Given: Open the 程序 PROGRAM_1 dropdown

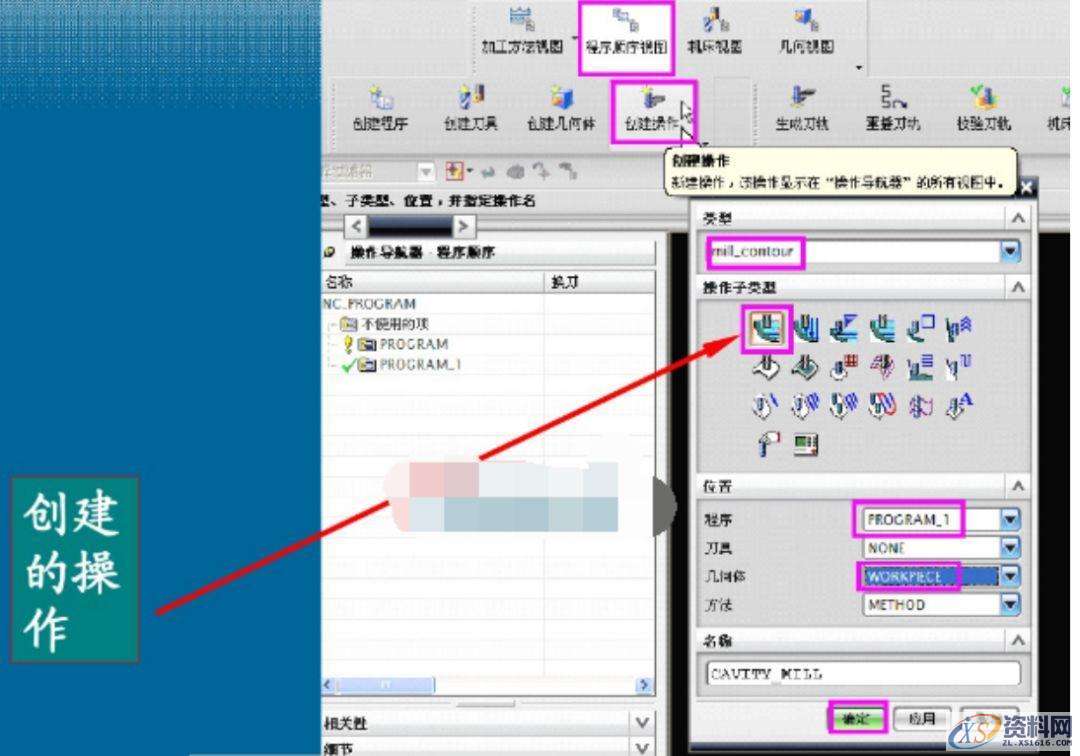Looking at the screenshot, I should (1009, 519).
